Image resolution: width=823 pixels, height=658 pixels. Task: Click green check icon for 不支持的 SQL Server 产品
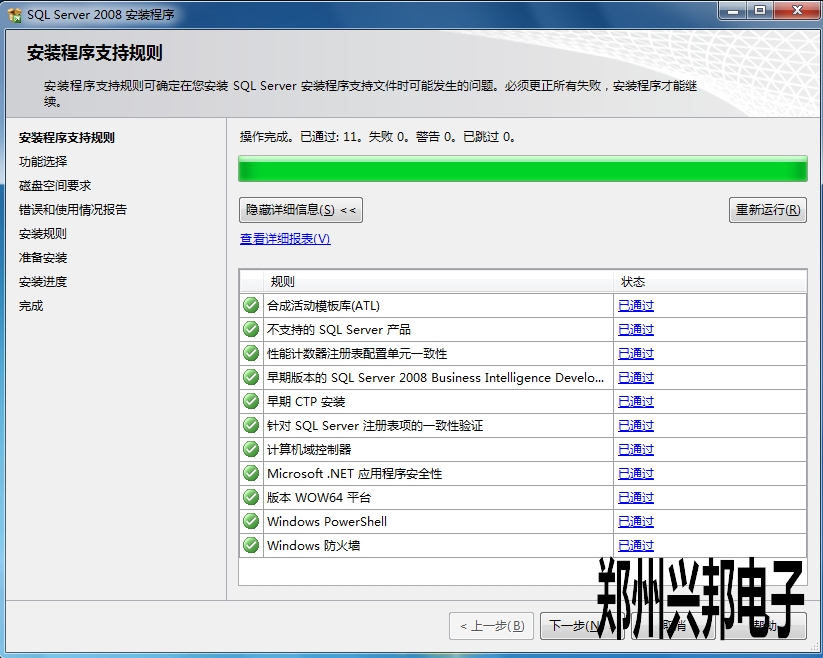pyautogui.click(x=251, y=329)
